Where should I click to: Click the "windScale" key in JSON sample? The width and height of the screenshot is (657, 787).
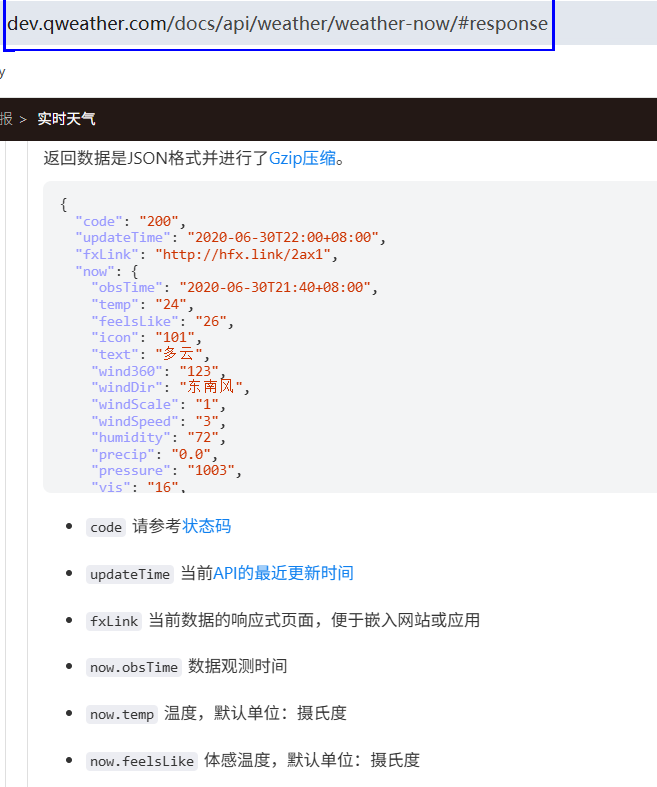point(135,405)
